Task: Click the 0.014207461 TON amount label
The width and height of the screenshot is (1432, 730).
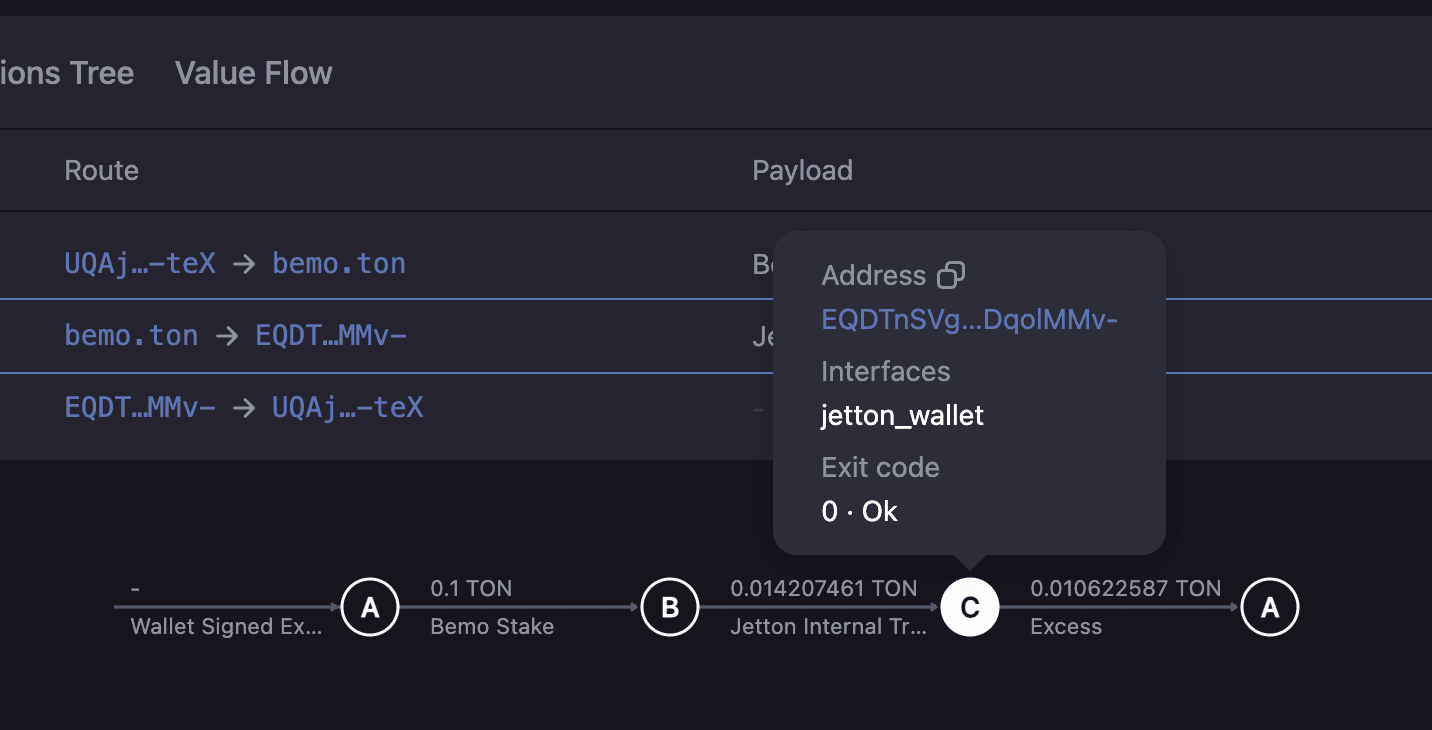Action: click(824, 588)
